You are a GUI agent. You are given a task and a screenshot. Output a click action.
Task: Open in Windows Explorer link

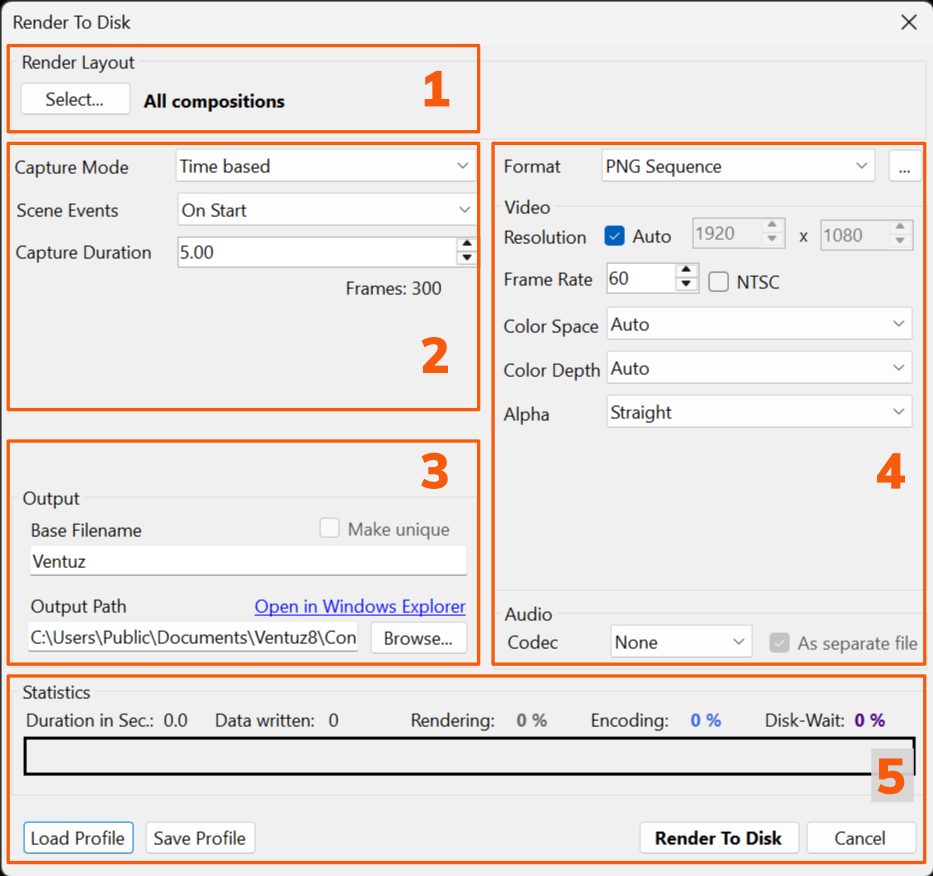360,606
